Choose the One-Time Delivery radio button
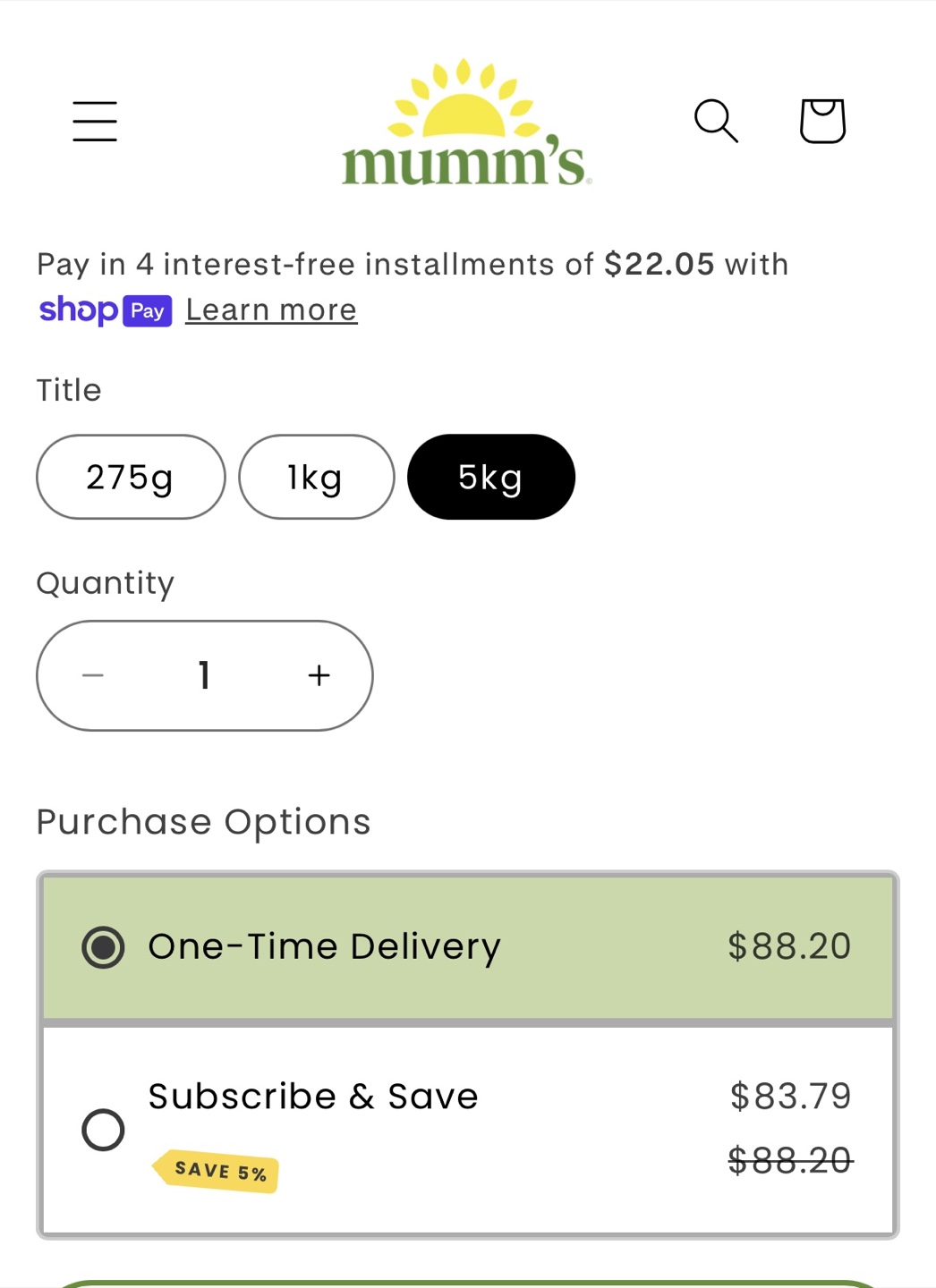This screenshot has width=936, height=1288. 103,947
